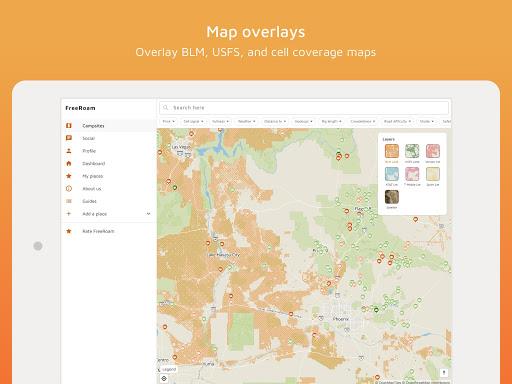Viewport: 512px width, 384px height.
Task: Click the search magnifier icon
Action: tap(166, 107)
